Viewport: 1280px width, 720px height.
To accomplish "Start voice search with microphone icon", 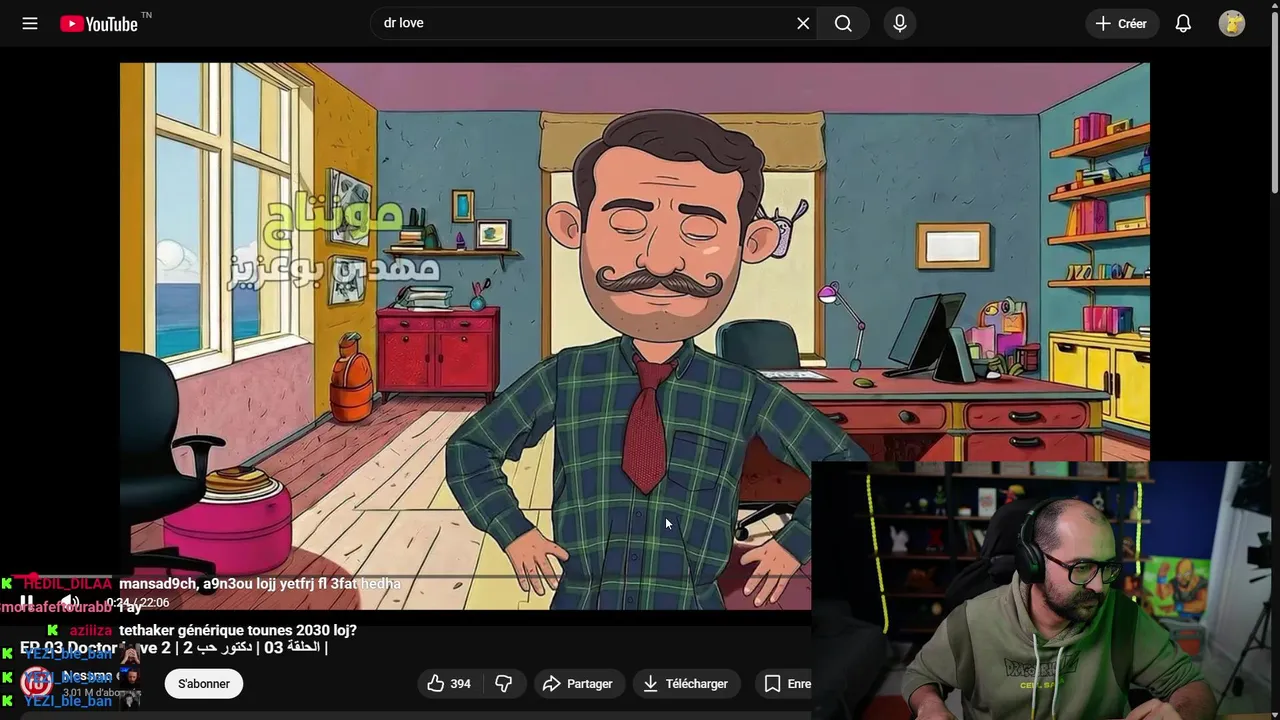I will tap(900, 23).
